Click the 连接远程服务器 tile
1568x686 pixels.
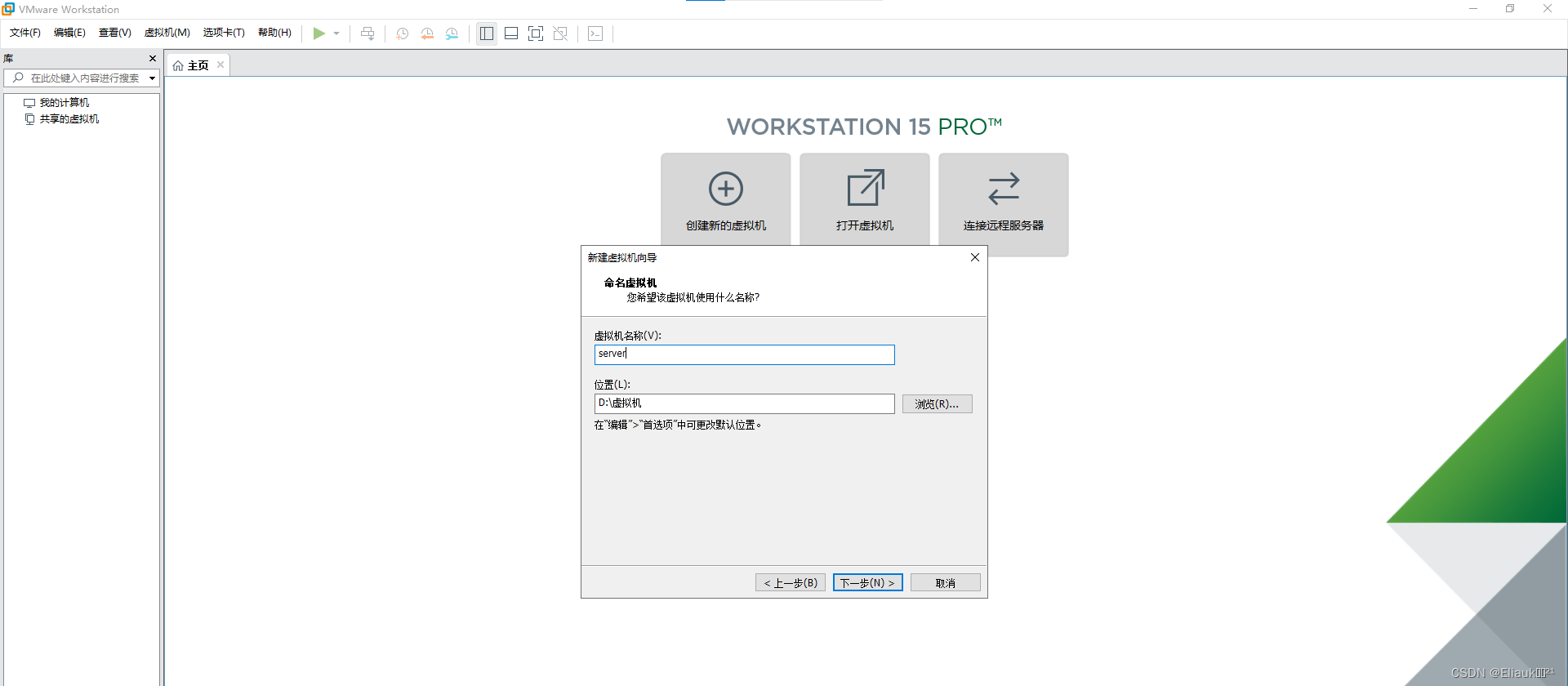1004,205
